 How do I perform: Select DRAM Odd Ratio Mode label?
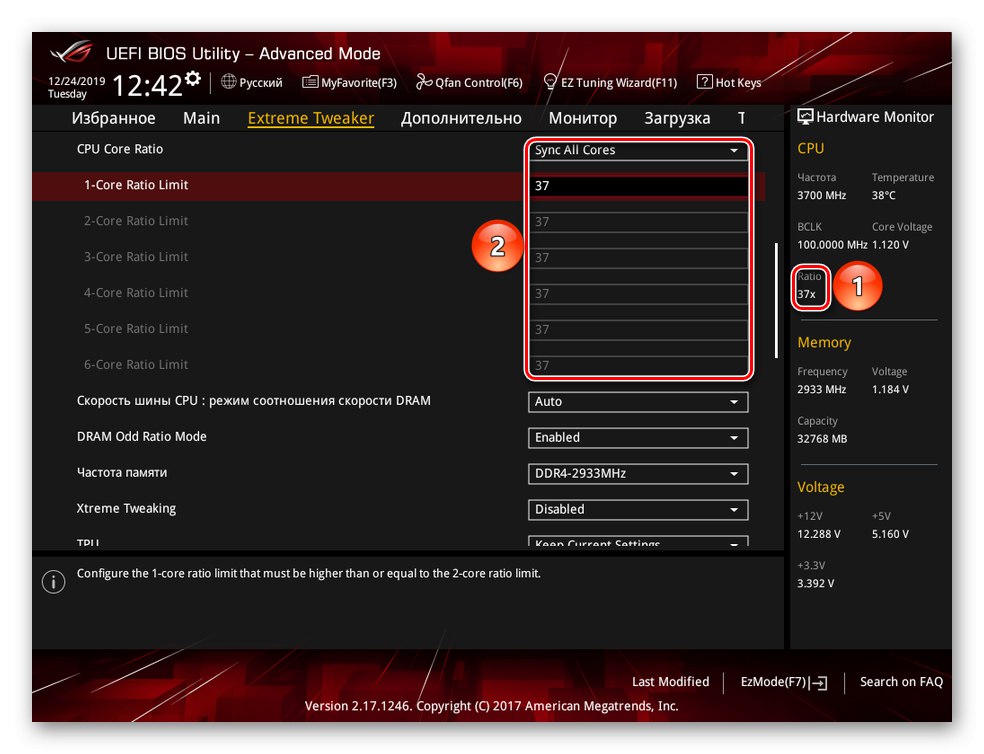(x=141, y=436)
